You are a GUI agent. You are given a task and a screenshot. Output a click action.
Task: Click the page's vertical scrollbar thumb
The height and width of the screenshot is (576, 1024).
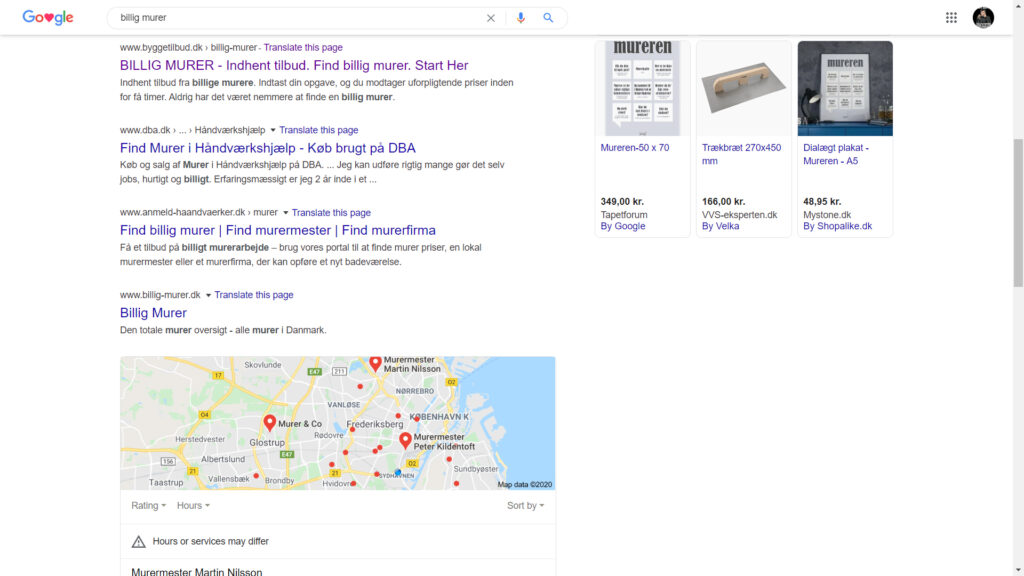[x=1018, y=212]
